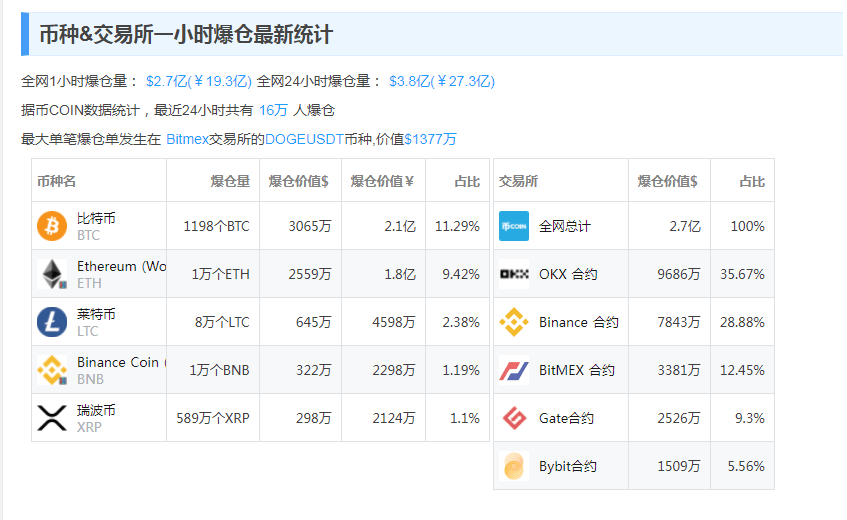
Task: Click the 589万个XRP liquidation amount
Action: point(213,418)
